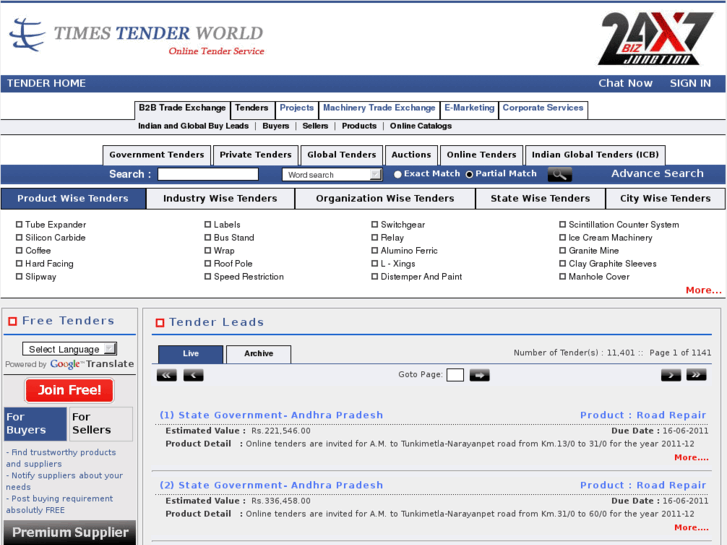Tick the Bus Stand checkbox
This screenshot has width=727, height=545.
pyautogui.click(x=208, y=237)
